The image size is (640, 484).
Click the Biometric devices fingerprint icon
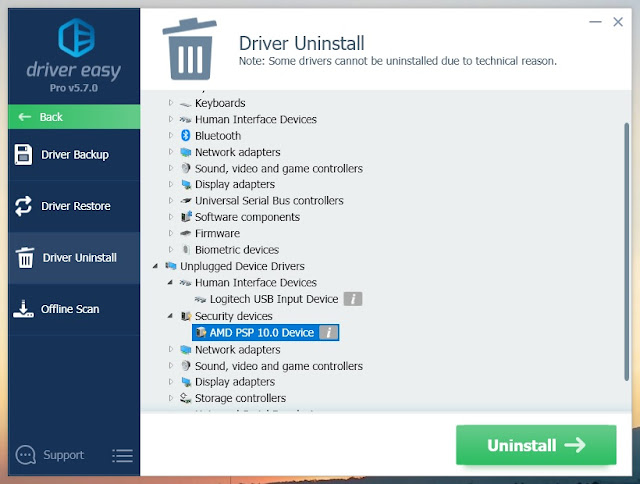coord(186,249)
